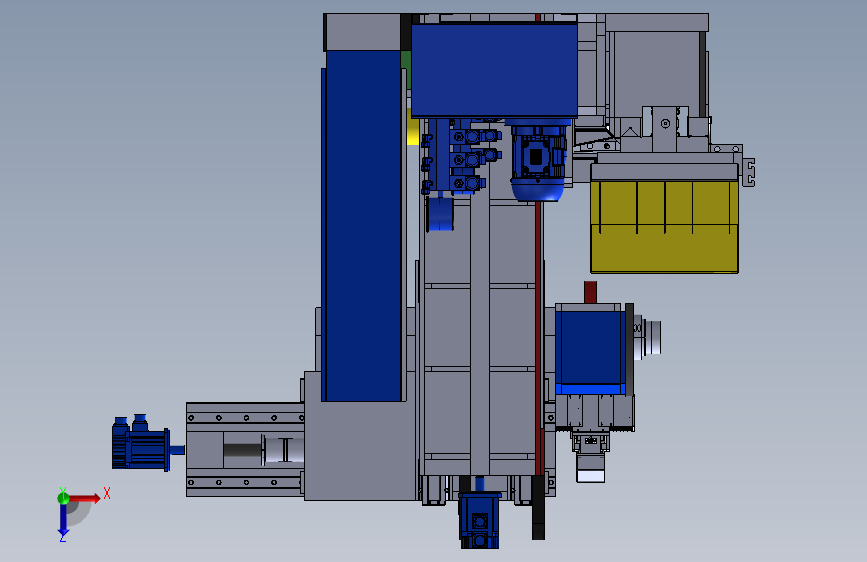Select the gray plate at top right
867x562 pixels.
click(x=657, y=22)
